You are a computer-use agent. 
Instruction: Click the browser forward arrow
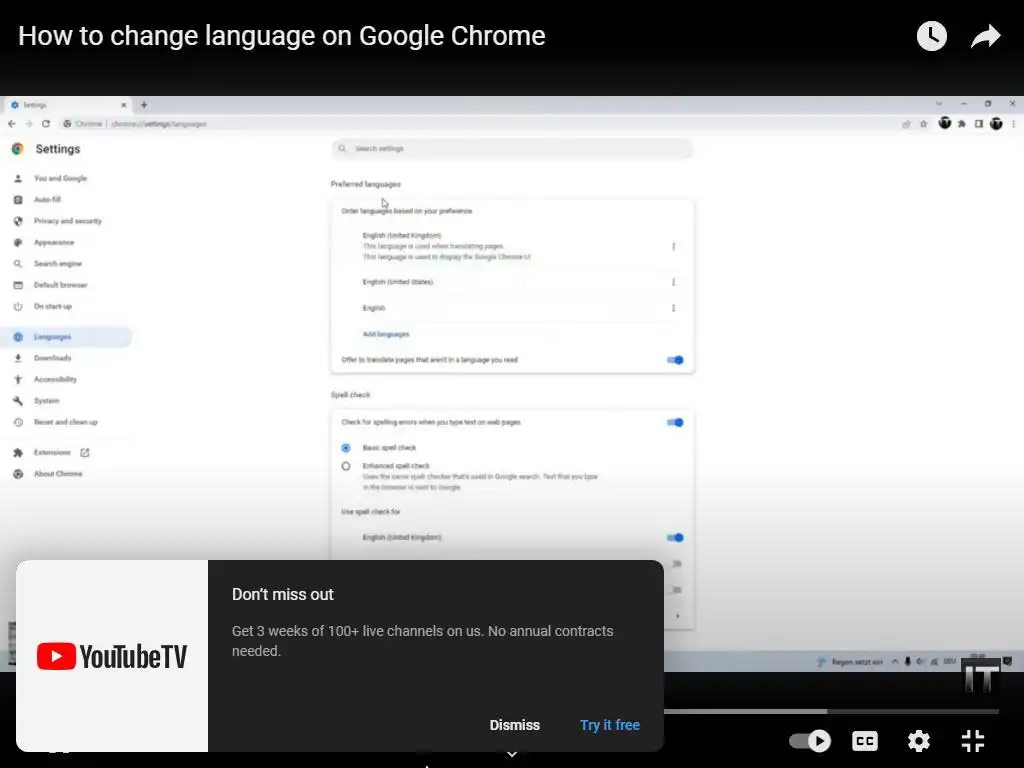point(29,123)
